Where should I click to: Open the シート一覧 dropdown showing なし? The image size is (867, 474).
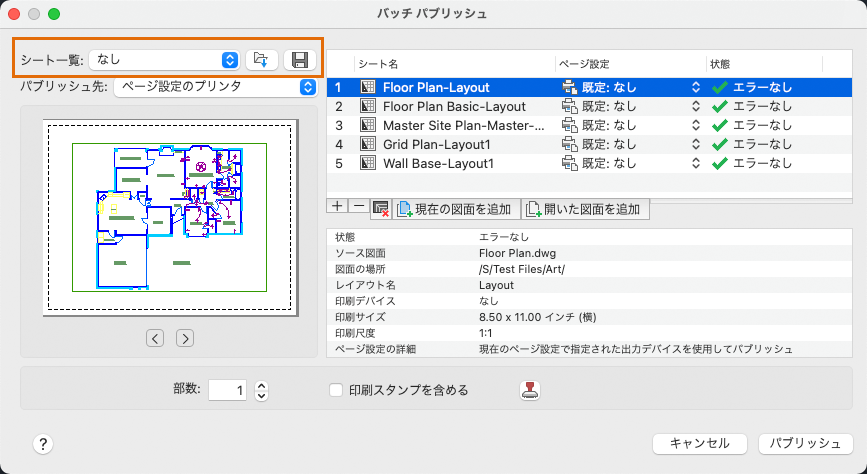[x=164, y=60]
